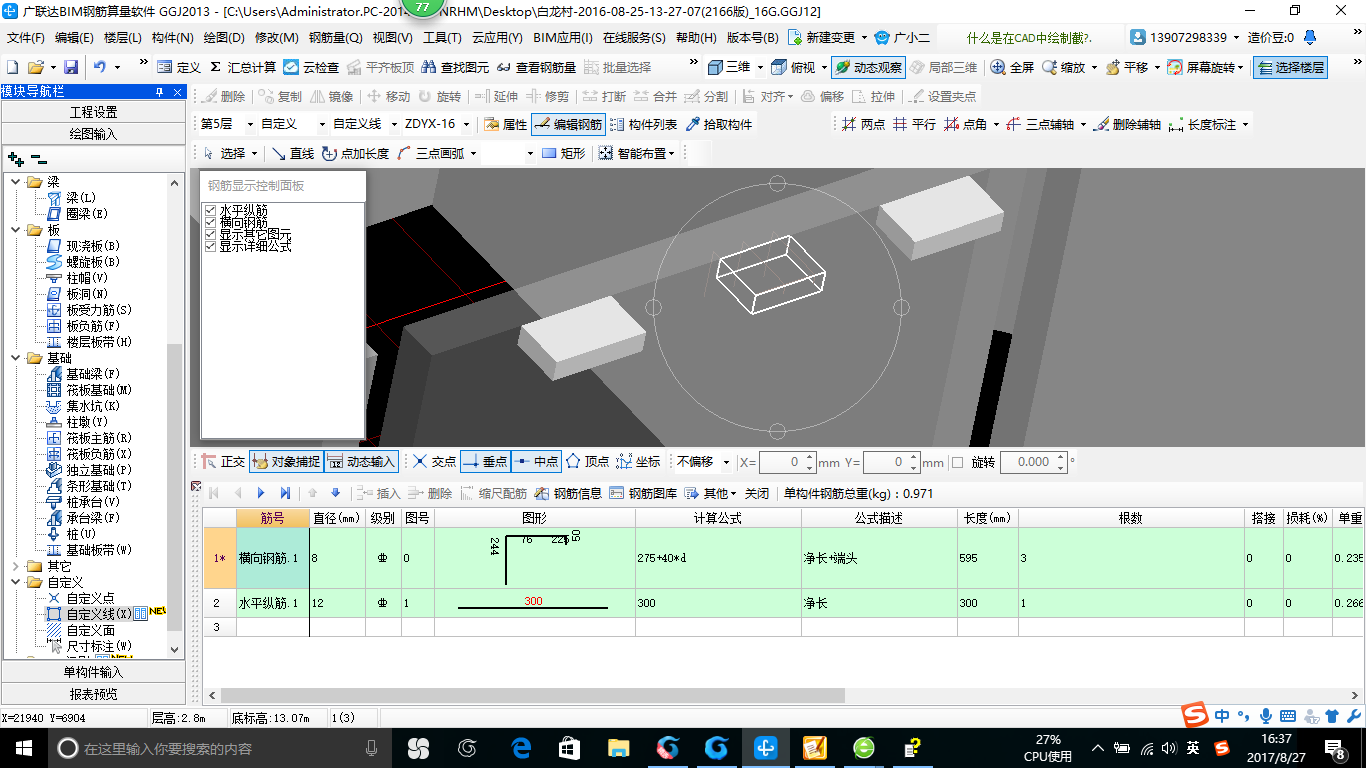This screenshot has width=1366, height=768.
Task: Toggle the 旋转 checkbox in snap bar
Action: 957,462
